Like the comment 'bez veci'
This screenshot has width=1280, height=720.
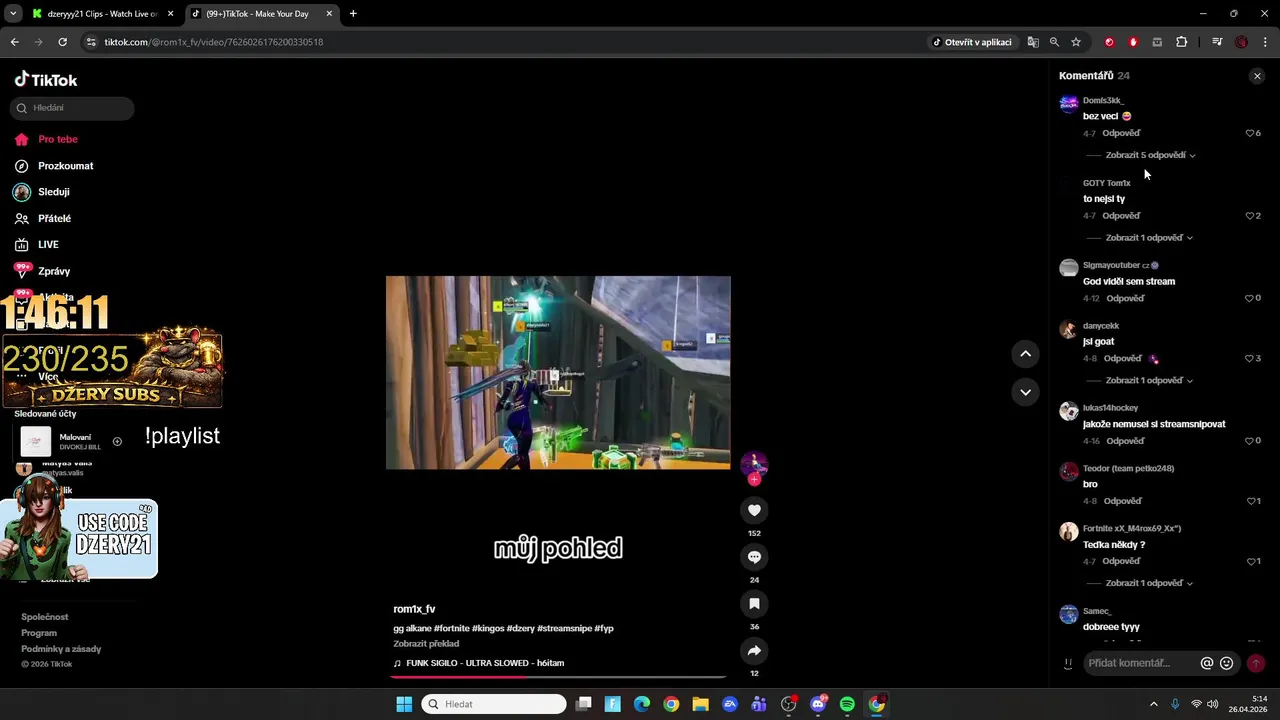[1250, 133]
